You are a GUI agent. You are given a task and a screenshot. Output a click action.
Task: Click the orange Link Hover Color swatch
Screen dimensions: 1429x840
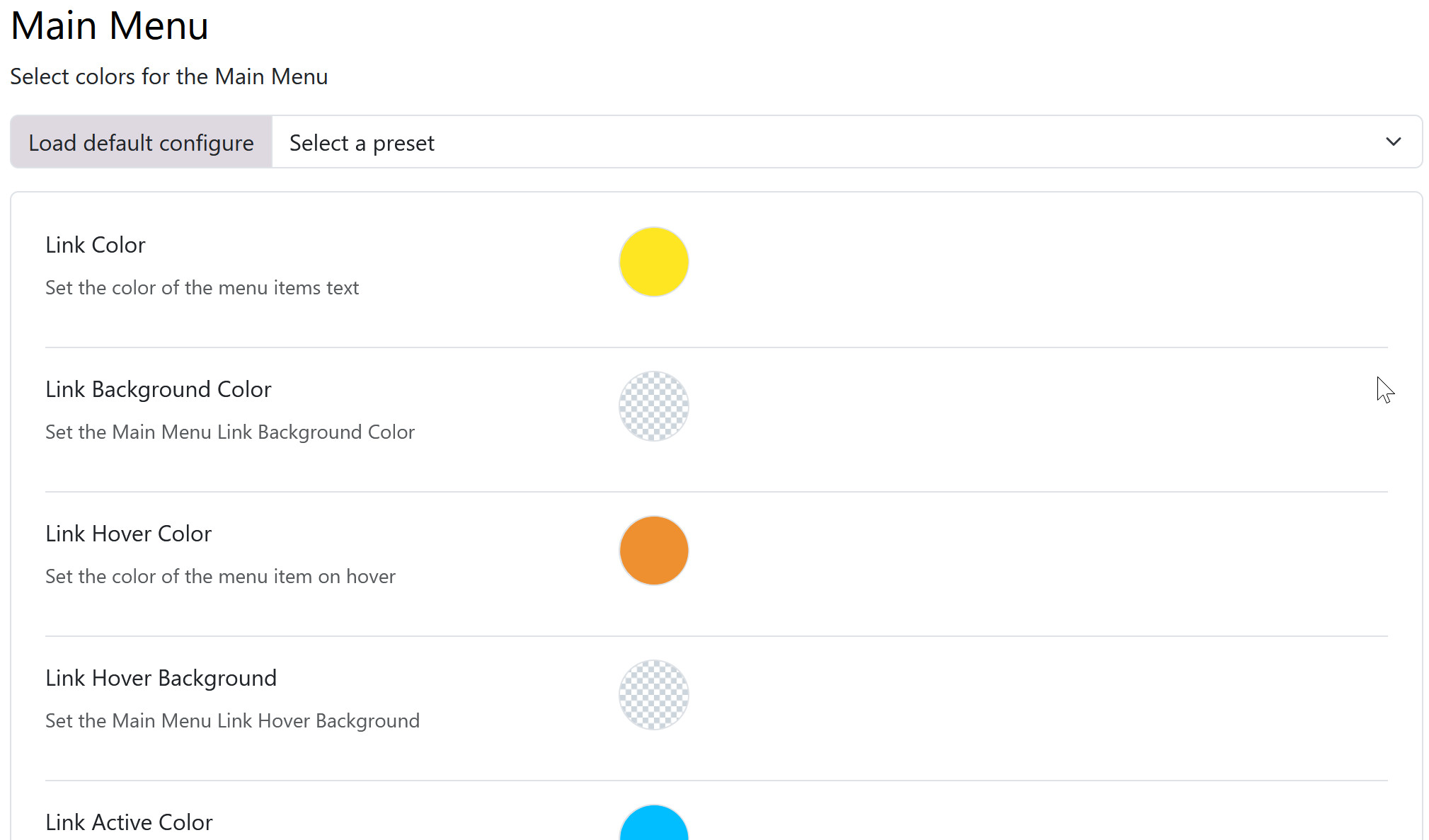tap(653, 551)
